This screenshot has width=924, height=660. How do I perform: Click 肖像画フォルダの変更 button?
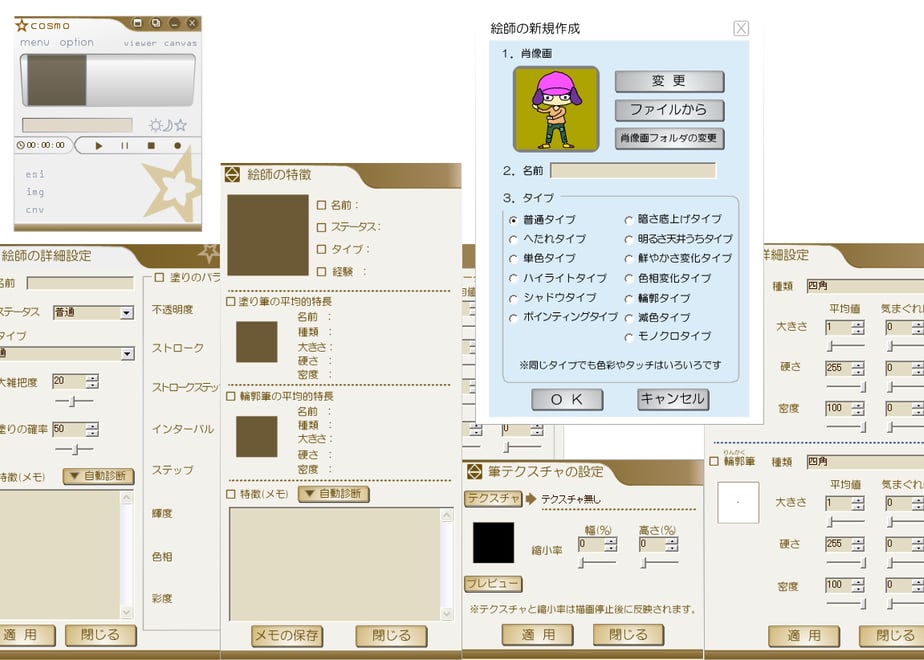[x=669, y=138]
